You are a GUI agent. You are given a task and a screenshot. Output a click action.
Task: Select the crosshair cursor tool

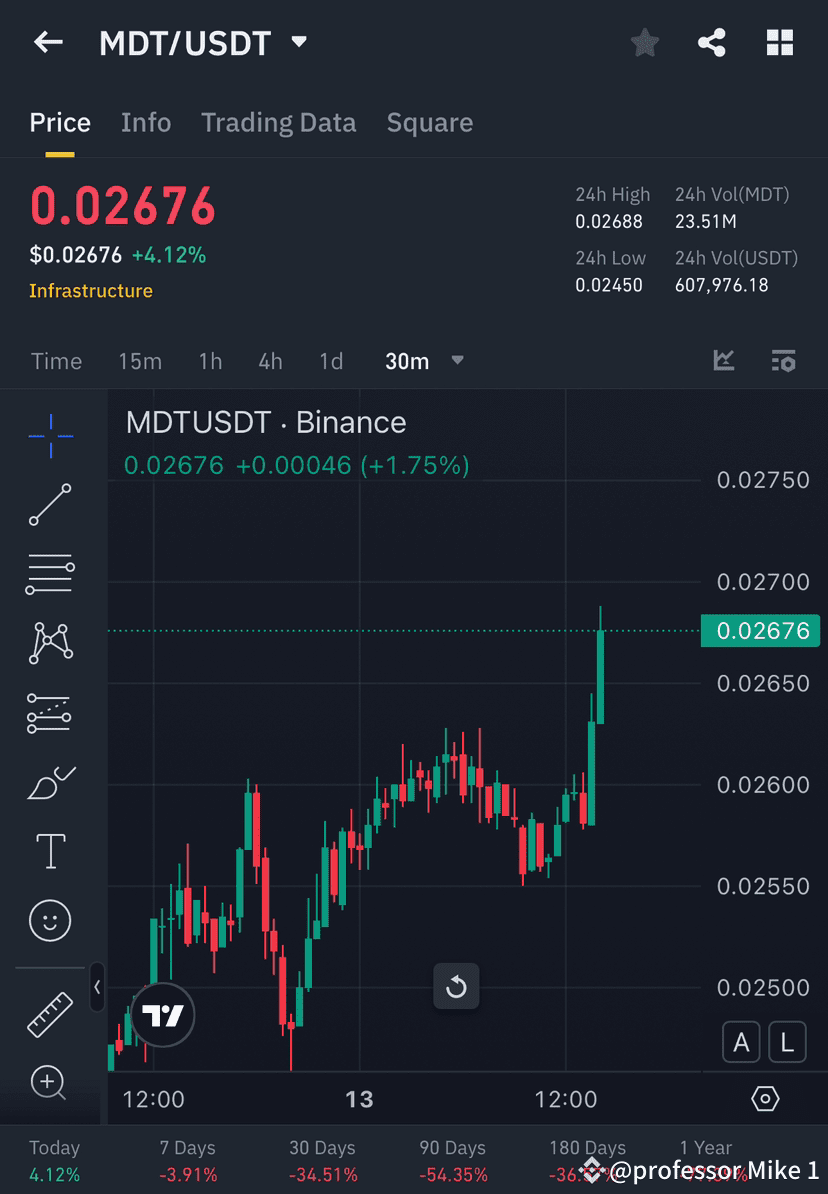point(50,436)
